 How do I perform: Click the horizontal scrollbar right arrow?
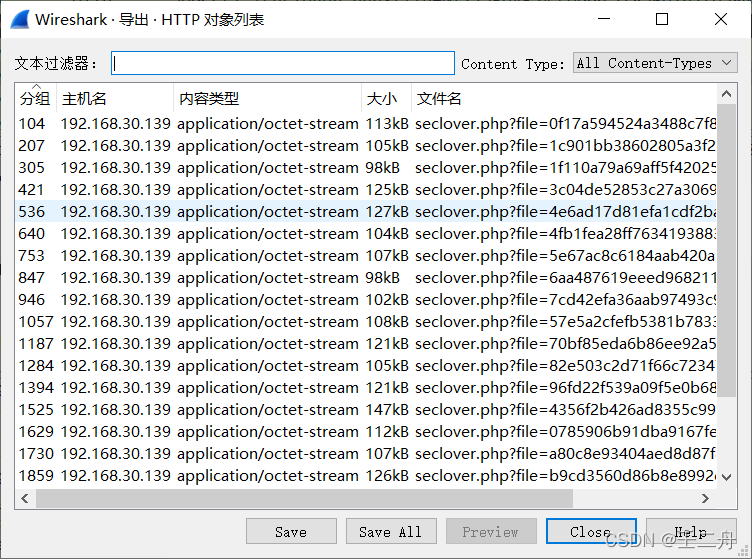pos(705,499)
